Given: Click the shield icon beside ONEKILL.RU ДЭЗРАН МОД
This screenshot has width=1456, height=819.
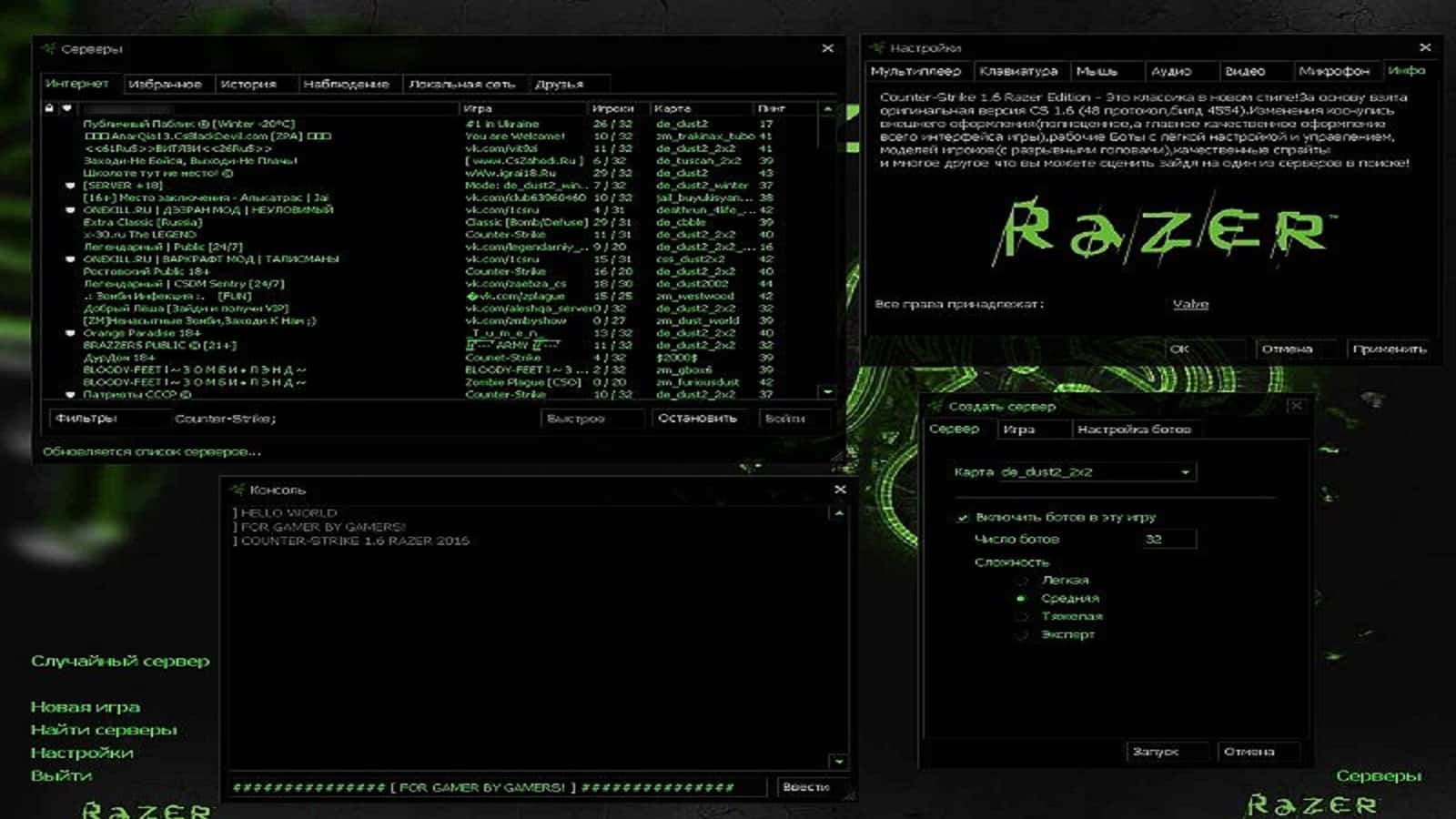Looking at the screenshot, I should (70, 209).
